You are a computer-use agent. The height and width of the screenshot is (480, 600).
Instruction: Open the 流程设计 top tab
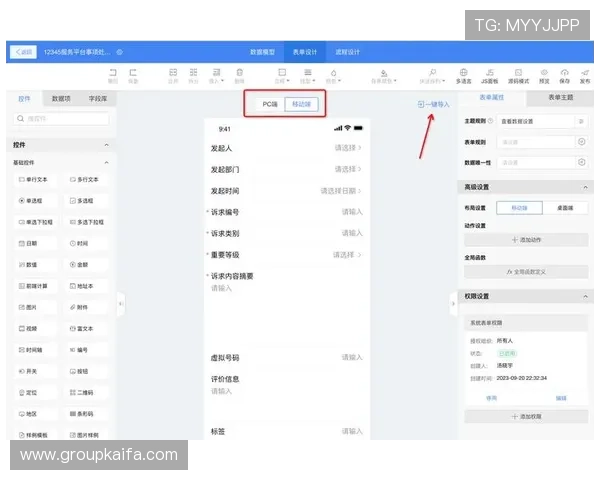click(x=347, y=52)
